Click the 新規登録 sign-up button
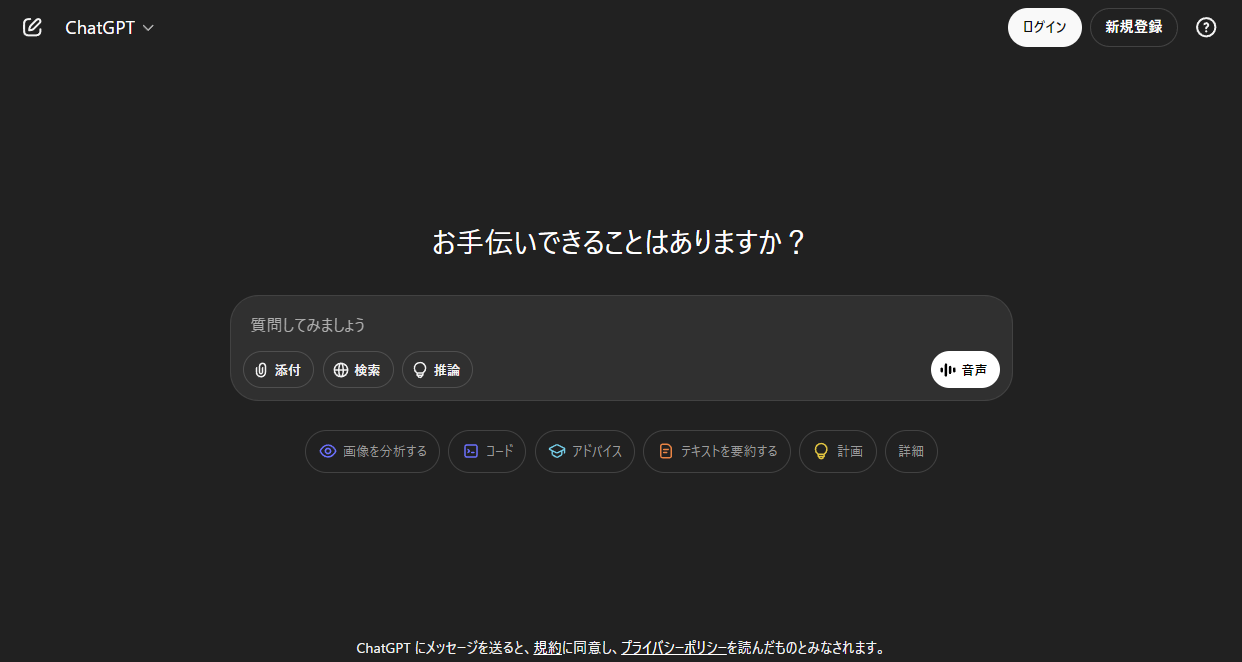This screenshot has height=662, width=1242. pyautogui.click(x=1134, y=27)
